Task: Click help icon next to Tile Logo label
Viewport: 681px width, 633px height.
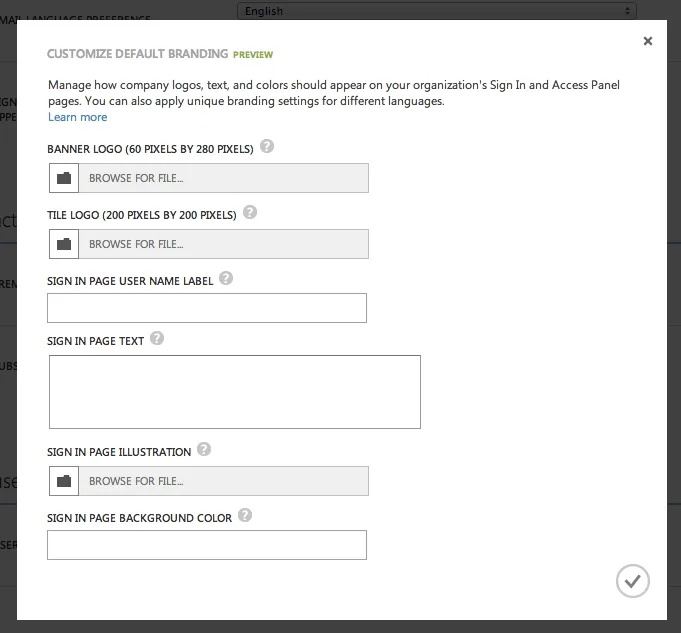Action: (250, 212)
